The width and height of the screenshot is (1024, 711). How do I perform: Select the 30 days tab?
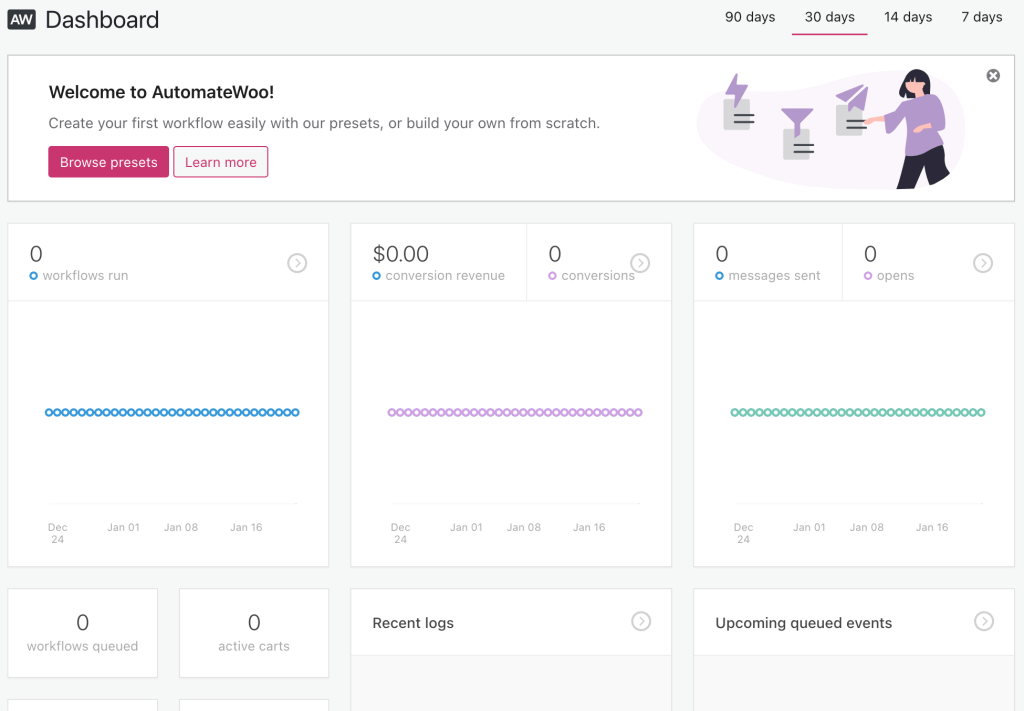coord(829,17)
